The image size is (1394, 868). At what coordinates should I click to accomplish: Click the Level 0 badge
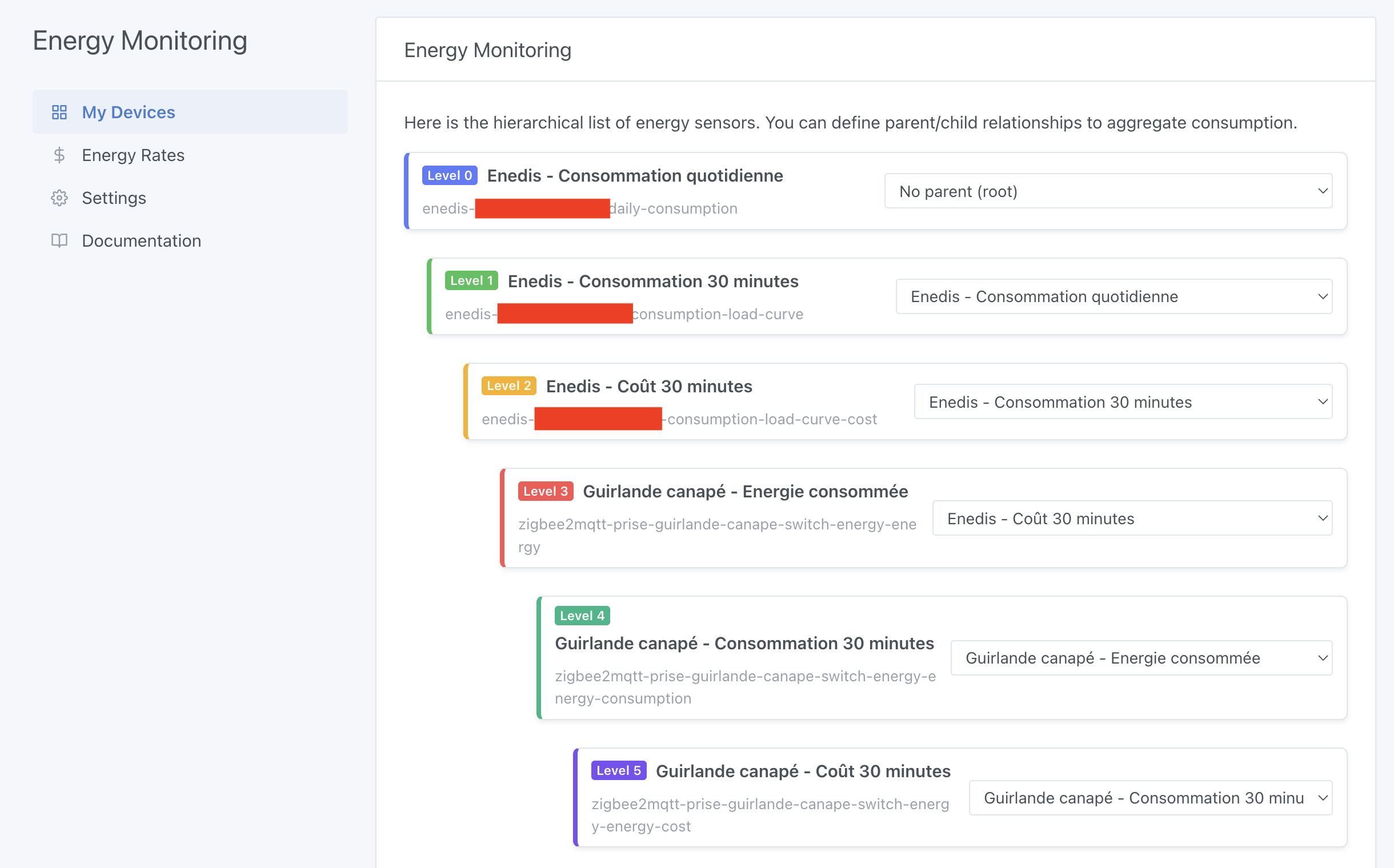(450, 175)
